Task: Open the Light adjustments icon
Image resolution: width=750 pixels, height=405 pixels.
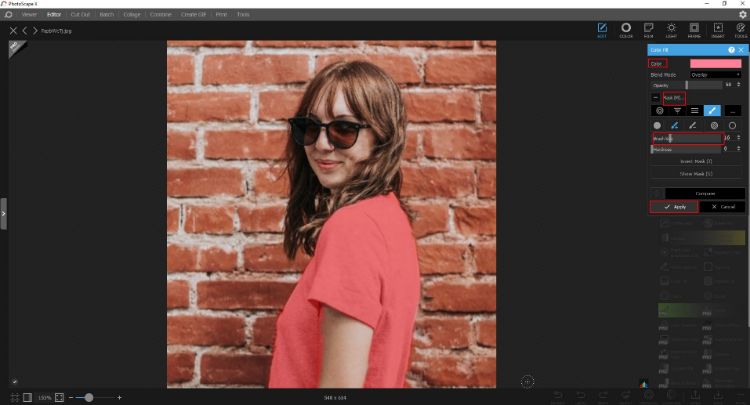Action: (x=671, y=31)
